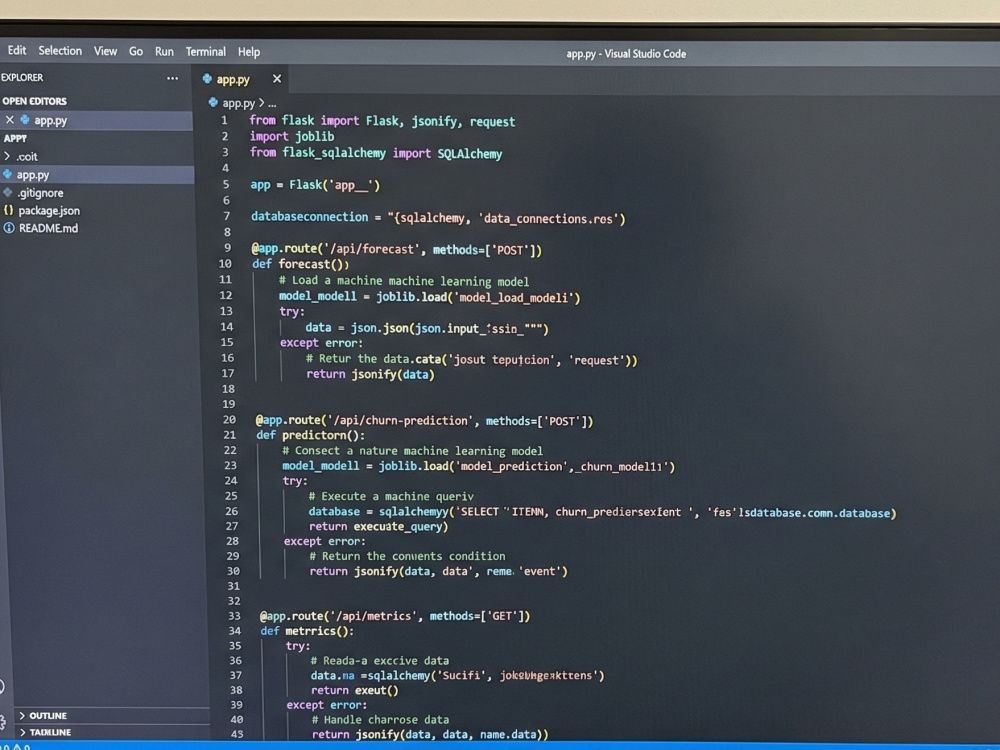
Task: Open the Terminal menu
Action: click(x=205, y=52)
